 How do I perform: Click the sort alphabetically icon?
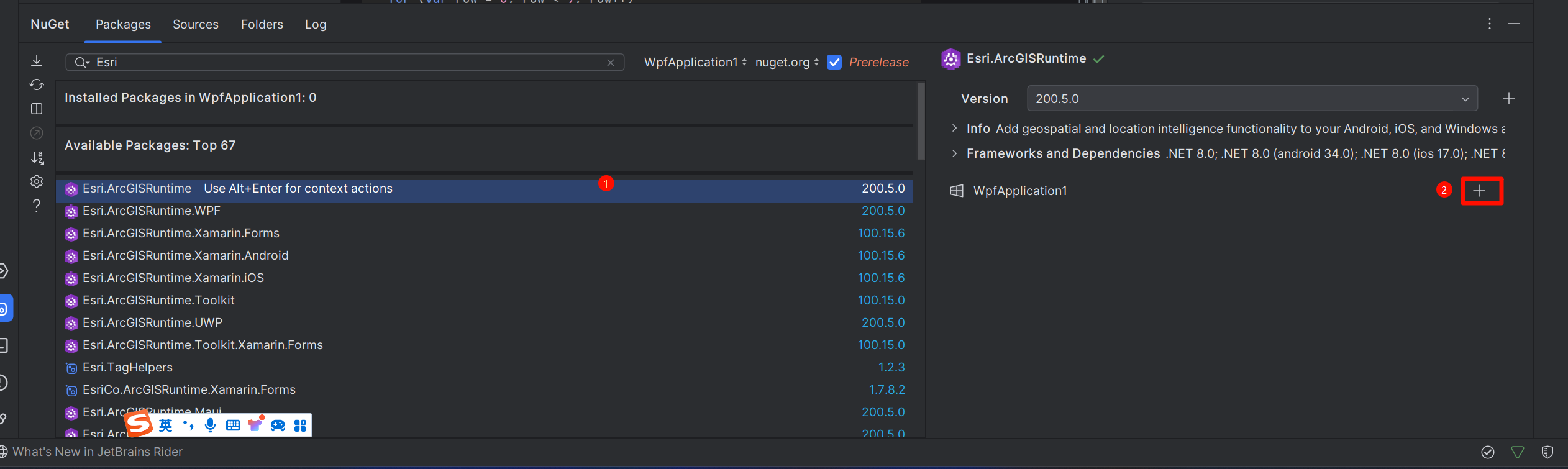(37, 157)
